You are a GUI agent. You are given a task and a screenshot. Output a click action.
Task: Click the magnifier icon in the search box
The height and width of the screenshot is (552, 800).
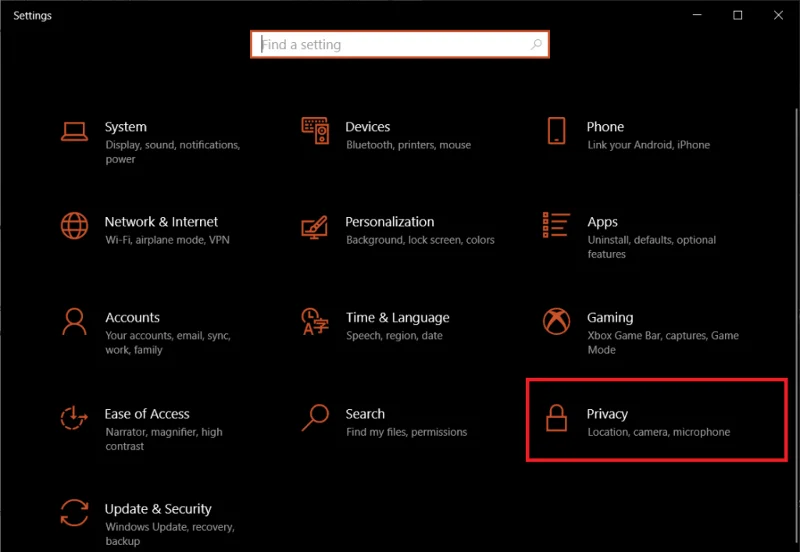click(x=536, y=44)
